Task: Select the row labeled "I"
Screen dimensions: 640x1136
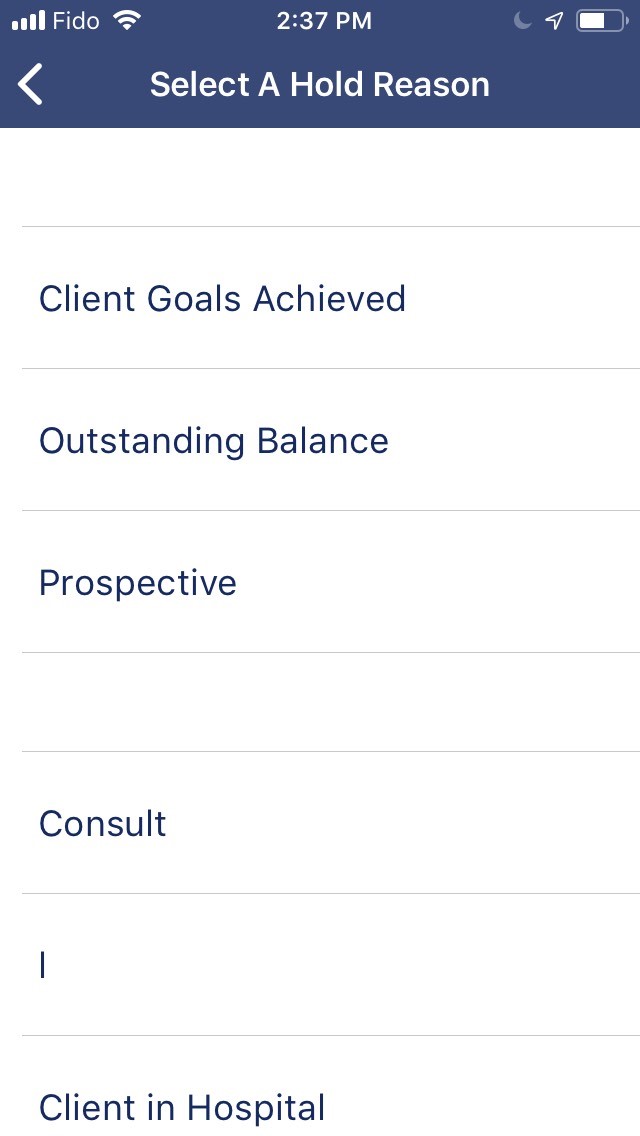Action: [43, 966]
